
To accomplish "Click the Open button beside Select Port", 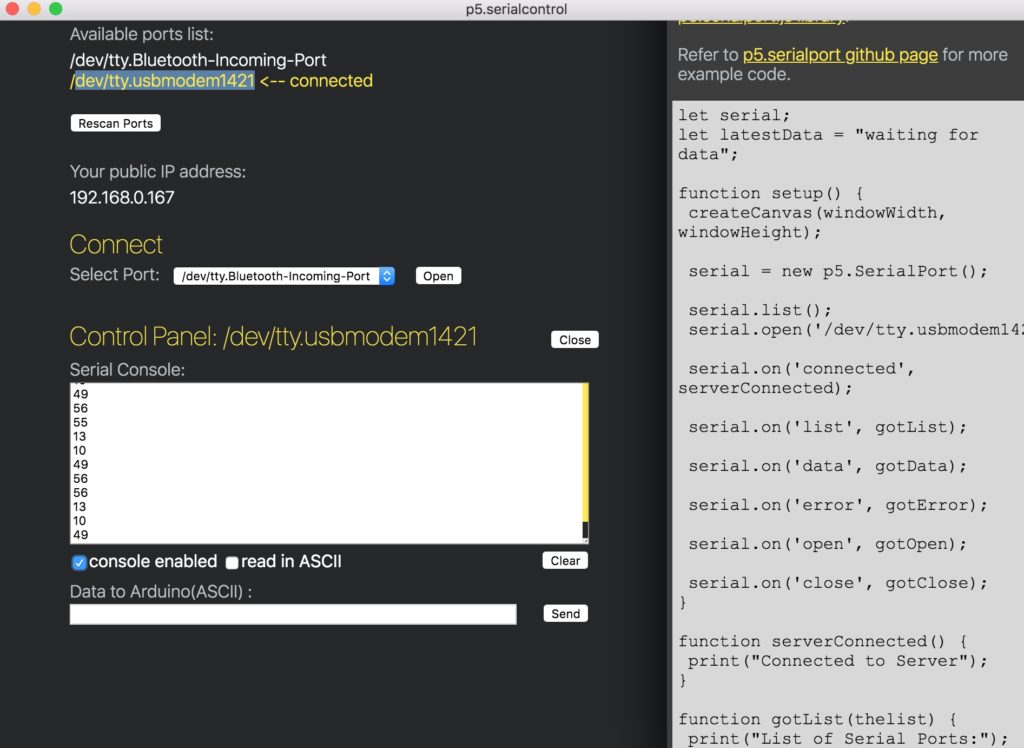I will tap(438, 276).
